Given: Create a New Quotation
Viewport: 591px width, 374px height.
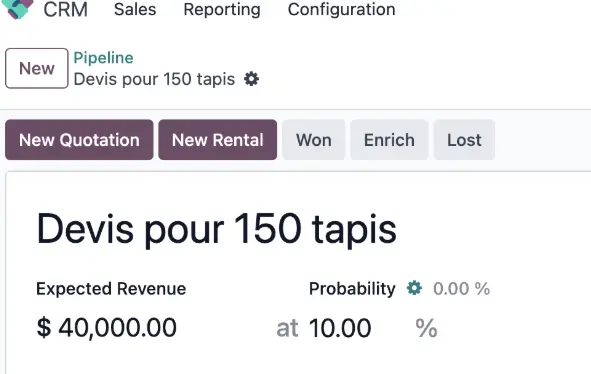Looking at the screenshot, I should [x=79, y=140].
